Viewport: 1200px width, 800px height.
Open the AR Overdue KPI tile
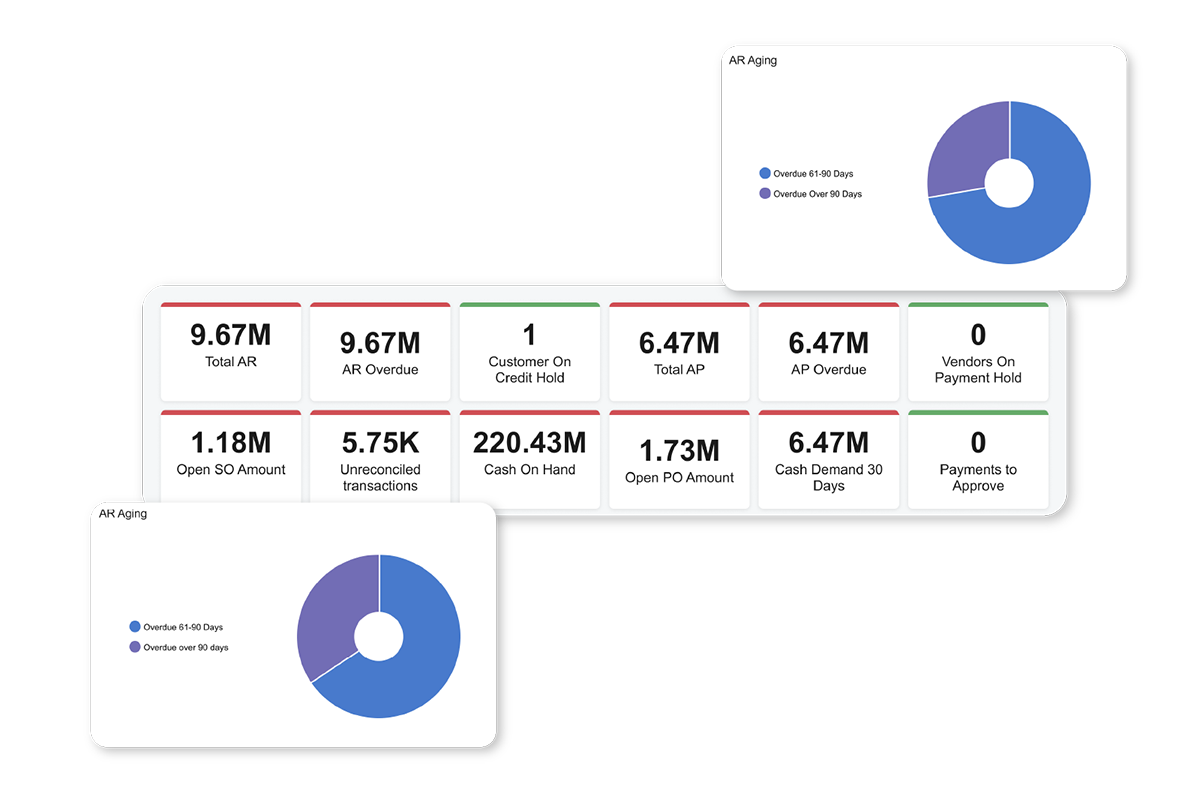tap(380, 351)
